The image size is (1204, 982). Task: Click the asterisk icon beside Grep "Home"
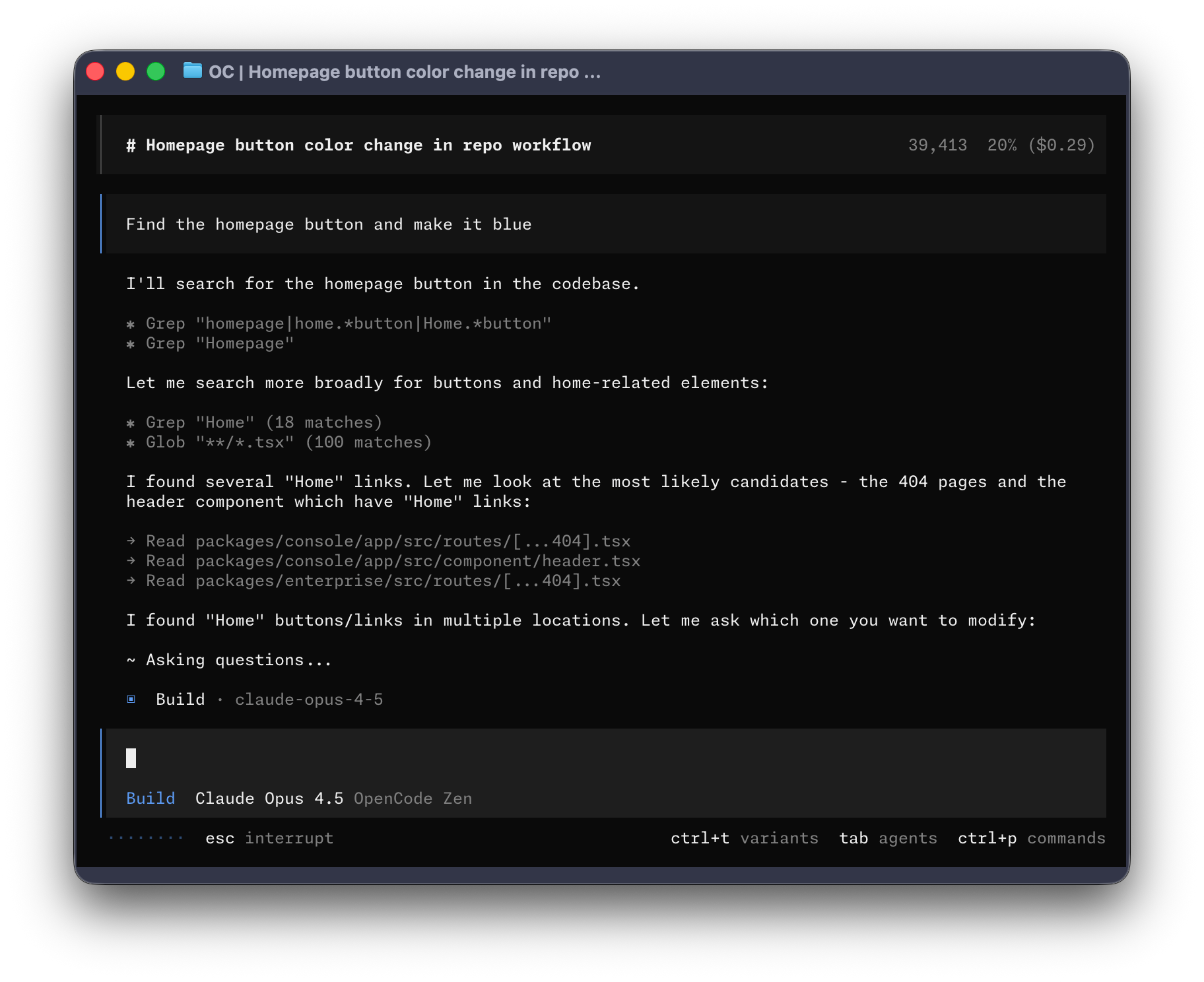(131, 422)
